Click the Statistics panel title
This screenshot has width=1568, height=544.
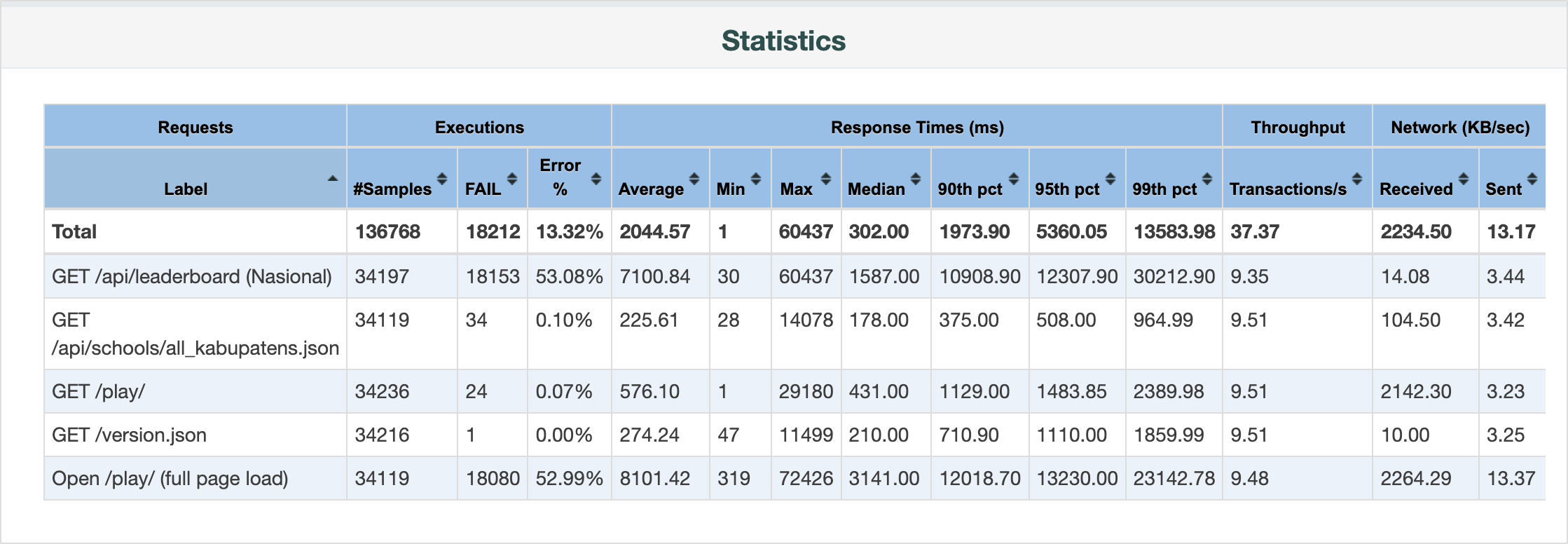pyautogui.click(x=783, y=41)
